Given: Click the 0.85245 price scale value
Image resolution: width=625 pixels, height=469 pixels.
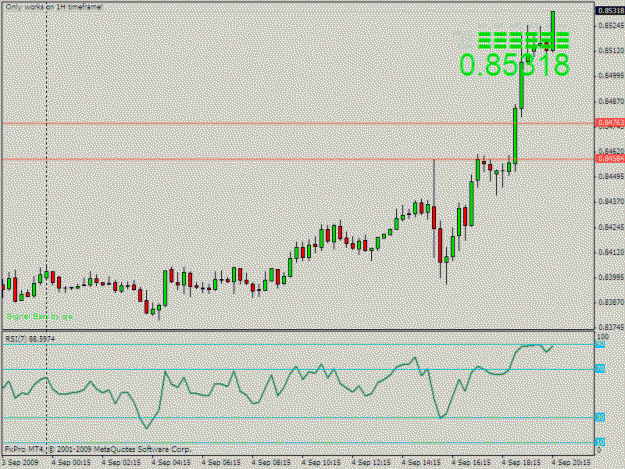Looking at the screenshot, I should (x=611, y=26).
